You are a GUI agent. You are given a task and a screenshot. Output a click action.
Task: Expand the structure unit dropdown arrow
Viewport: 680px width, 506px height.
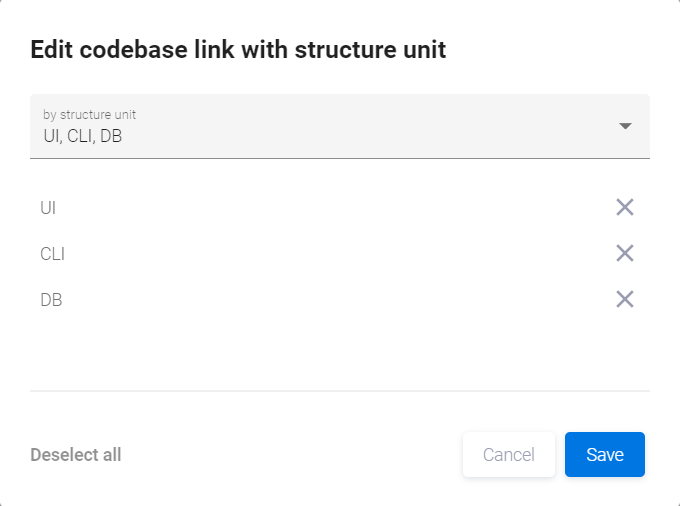click(x=625, y=126)
